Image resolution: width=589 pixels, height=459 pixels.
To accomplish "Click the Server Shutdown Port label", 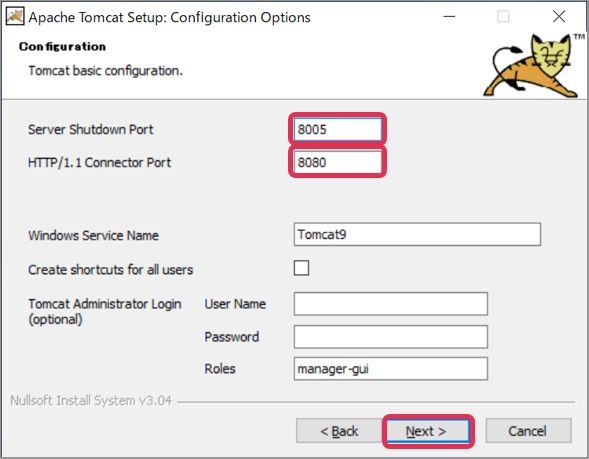I will [x=91, y=130].
